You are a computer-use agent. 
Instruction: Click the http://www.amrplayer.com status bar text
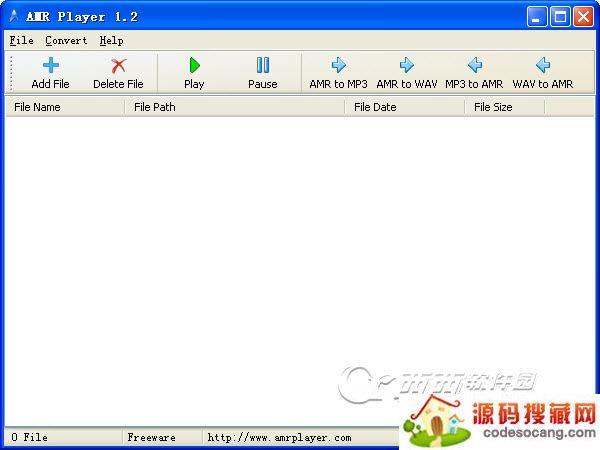pyautogui.click(x=279, y=437)
